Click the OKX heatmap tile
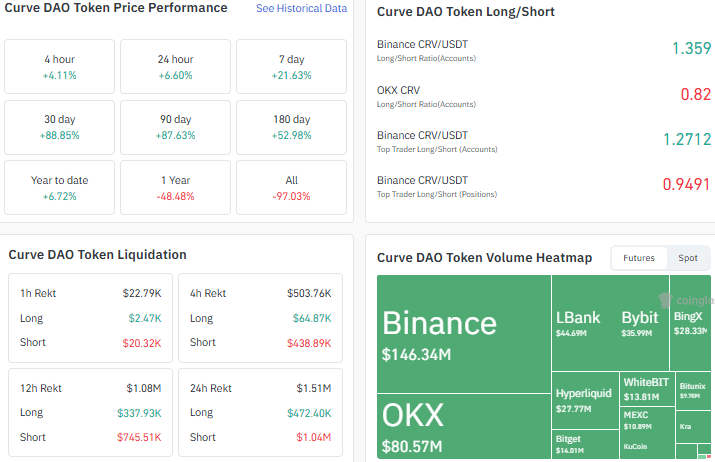The image size is (715, 462). pyautogui.click(x=464, y=426)
